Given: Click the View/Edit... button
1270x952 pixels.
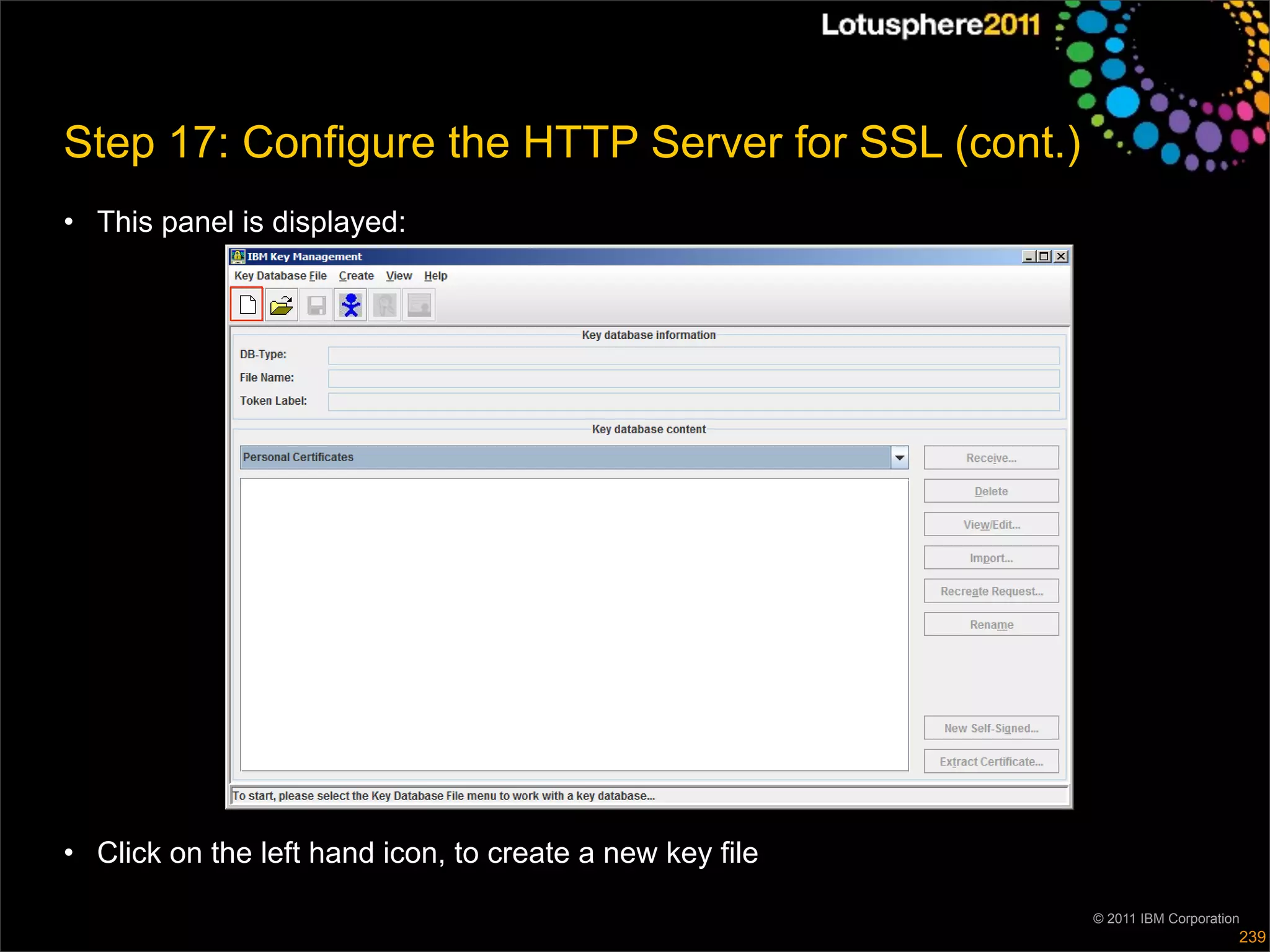Looking at the screenshot, I should [991, 524].
